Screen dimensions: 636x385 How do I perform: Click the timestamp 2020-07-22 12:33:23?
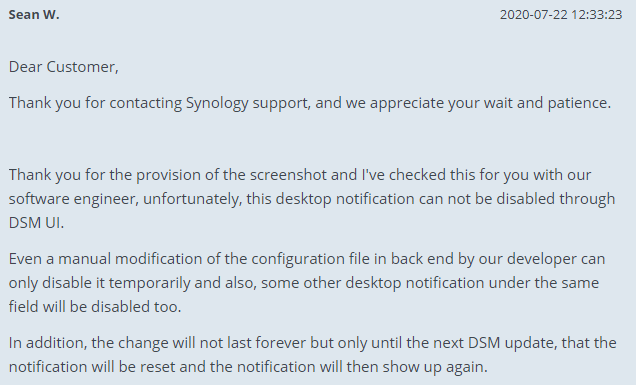[x=561, y=15]
